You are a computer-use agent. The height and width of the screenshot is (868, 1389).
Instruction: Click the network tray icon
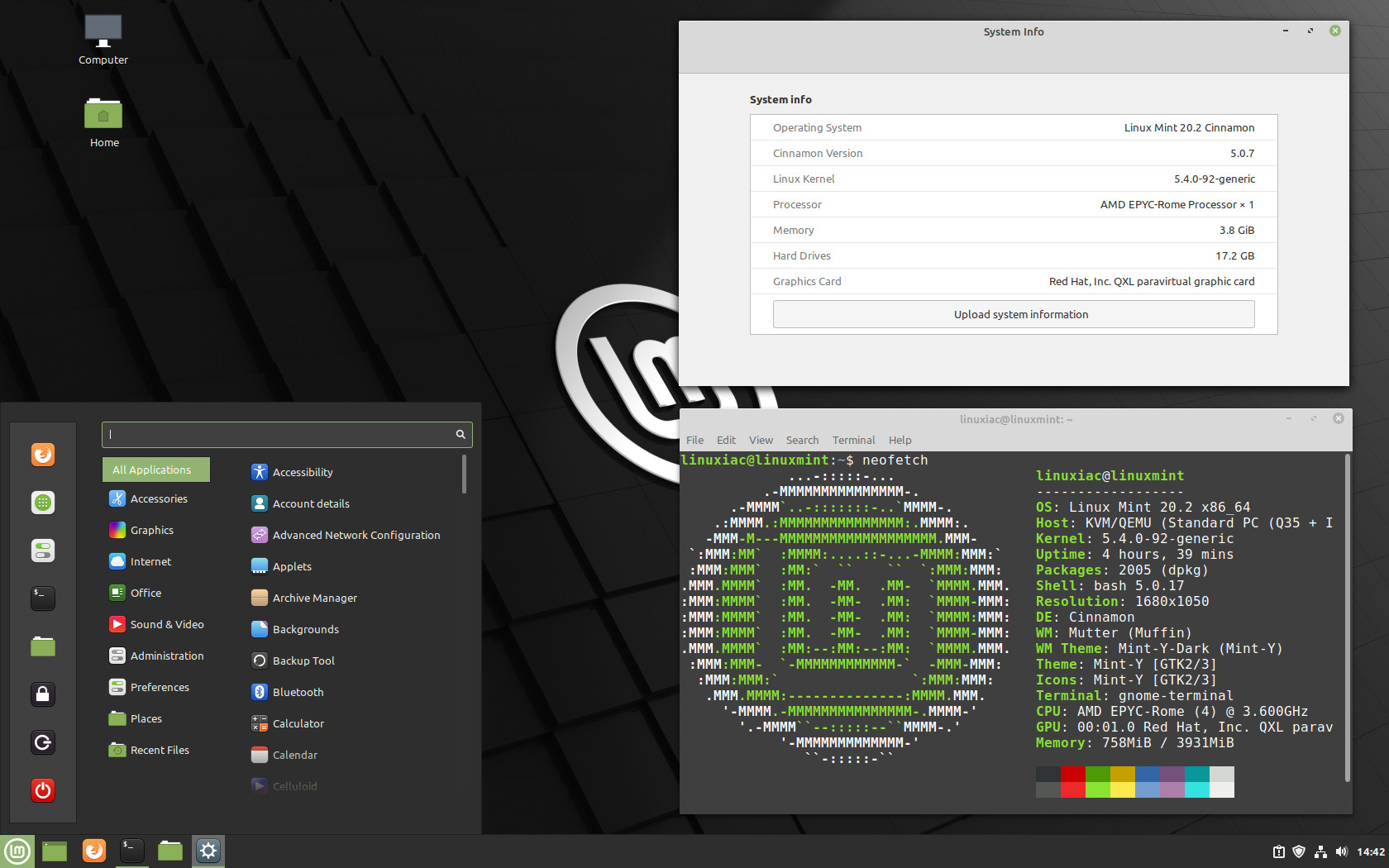1320,851
